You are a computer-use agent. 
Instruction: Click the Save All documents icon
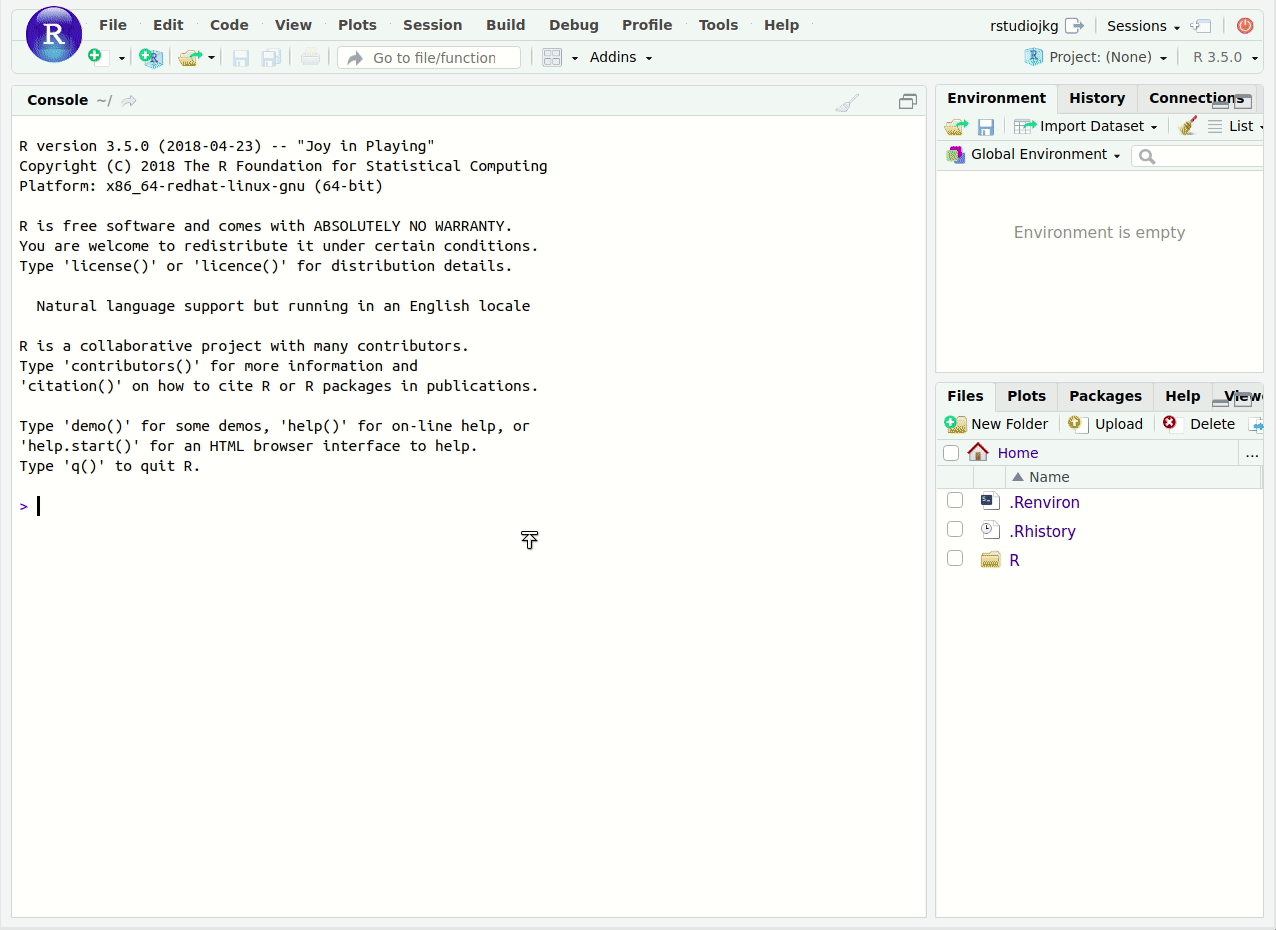pyautogui.click(x=271, y=58)
